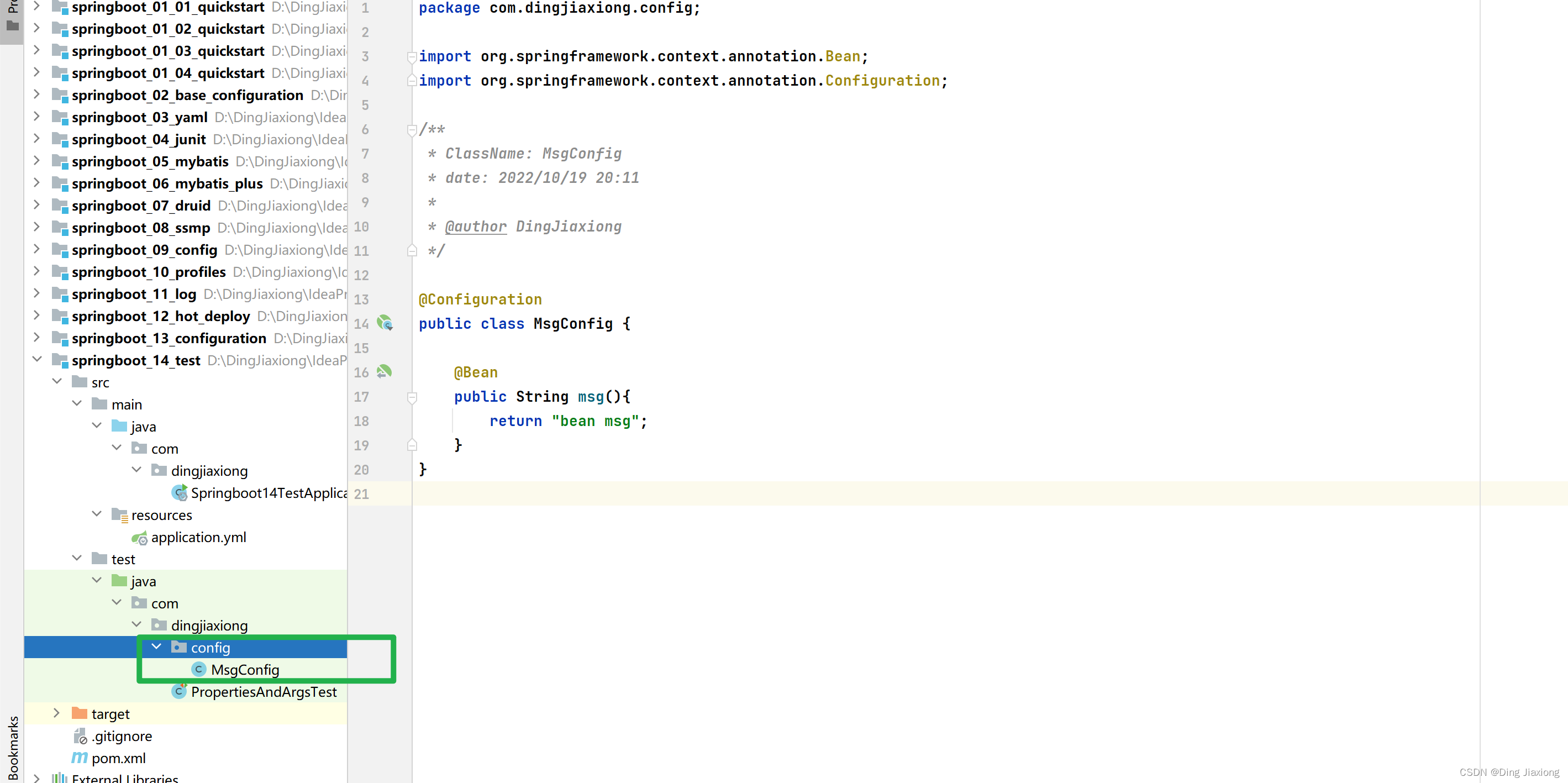Click the springboot_01_03_quickstart module icon
Screen dimensions: 1568x783
[60, 50]
